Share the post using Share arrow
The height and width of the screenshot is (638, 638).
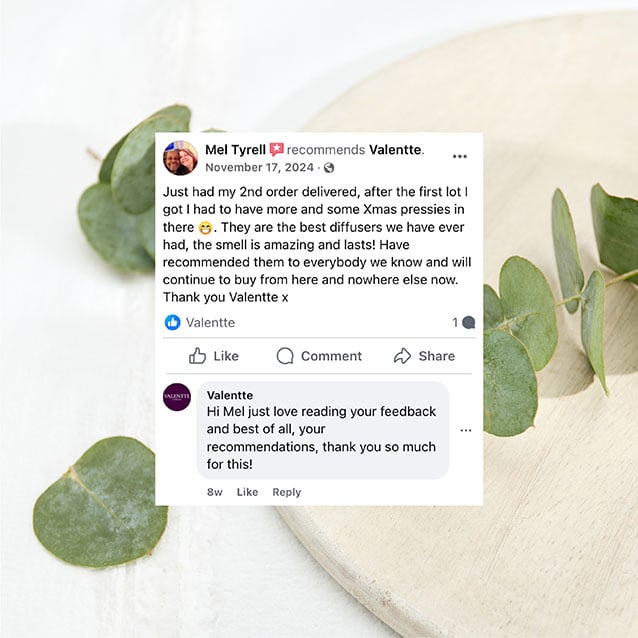click(x=424, y=356)
